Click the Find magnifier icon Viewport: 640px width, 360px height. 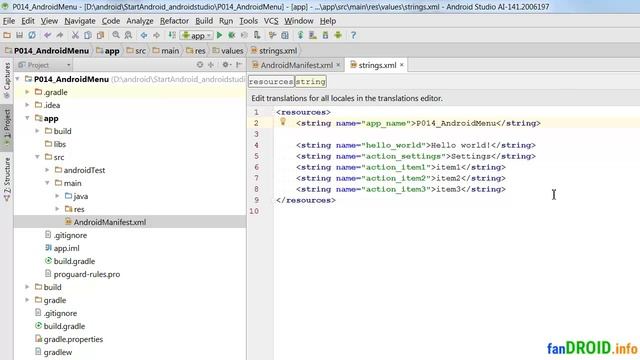point(116,36)
